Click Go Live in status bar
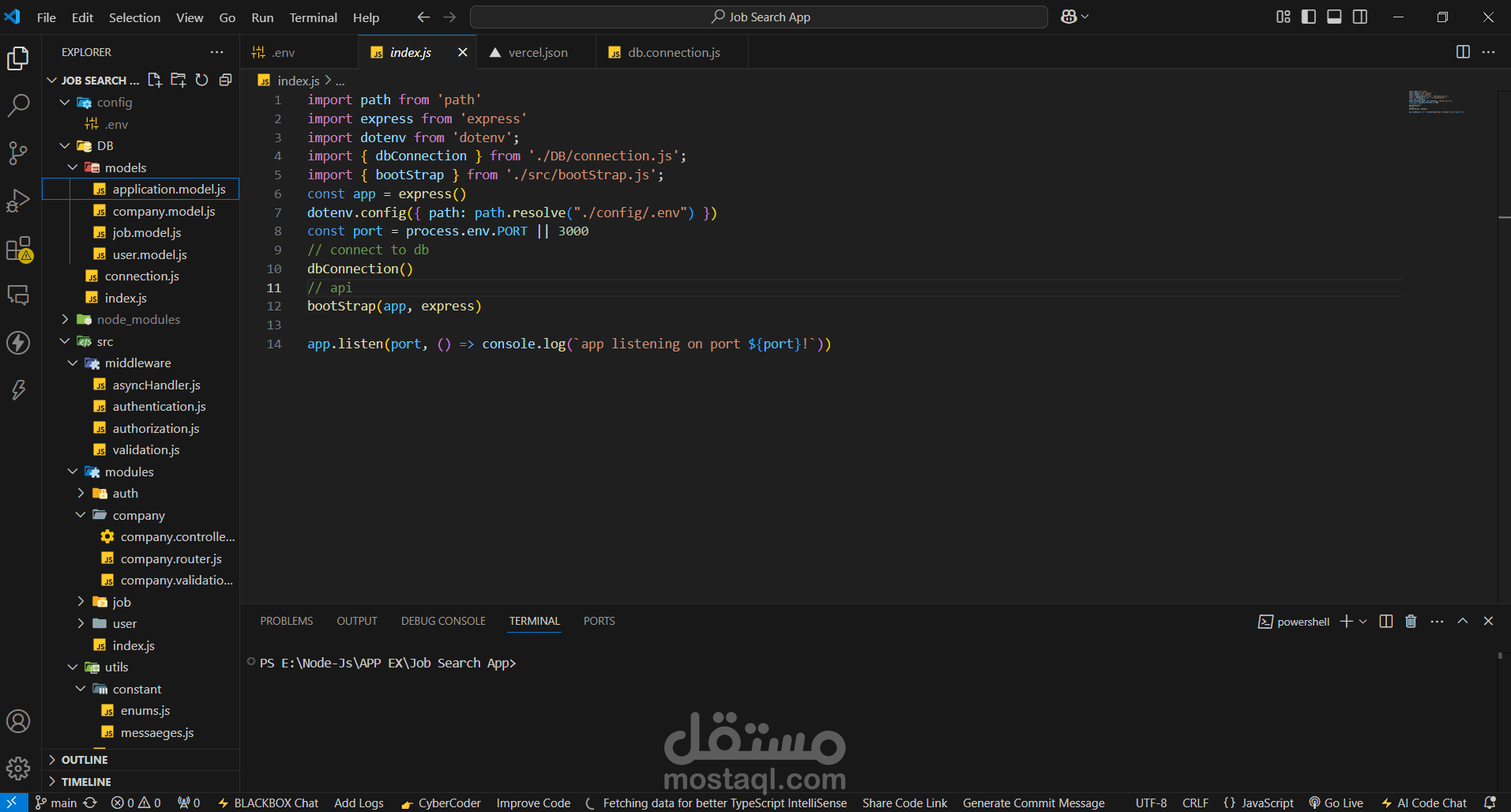This screenshot has height=812, width=1511. pos(1336,803)
